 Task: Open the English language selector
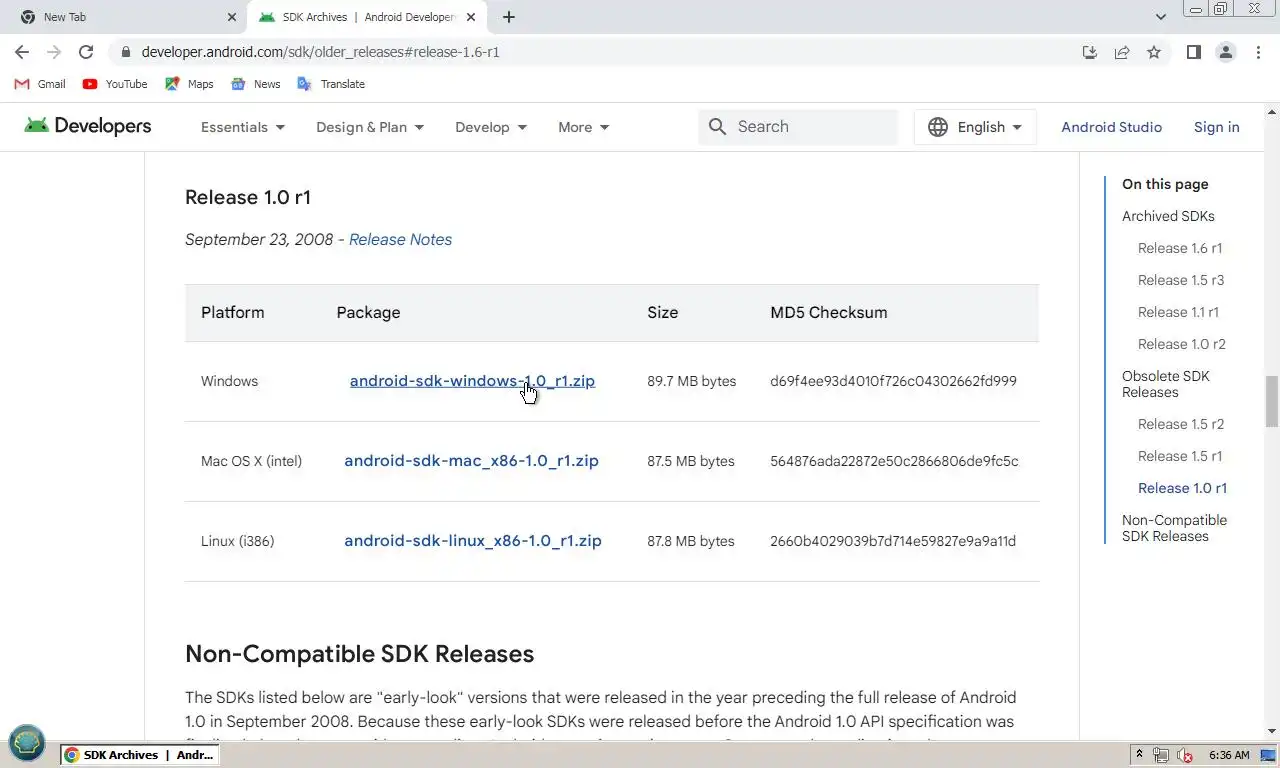click(975, 127)
